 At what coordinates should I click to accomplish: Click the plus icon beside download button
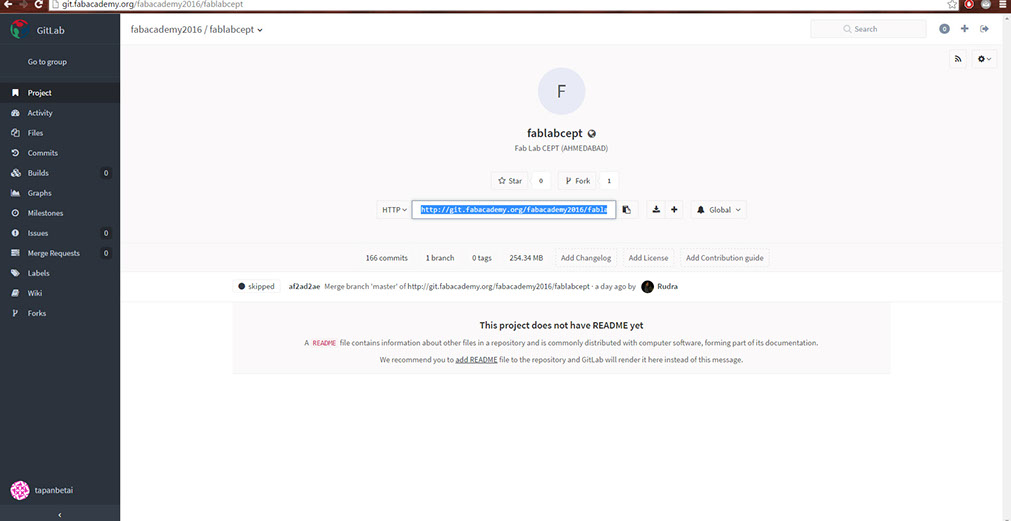(x=674, y=210)
